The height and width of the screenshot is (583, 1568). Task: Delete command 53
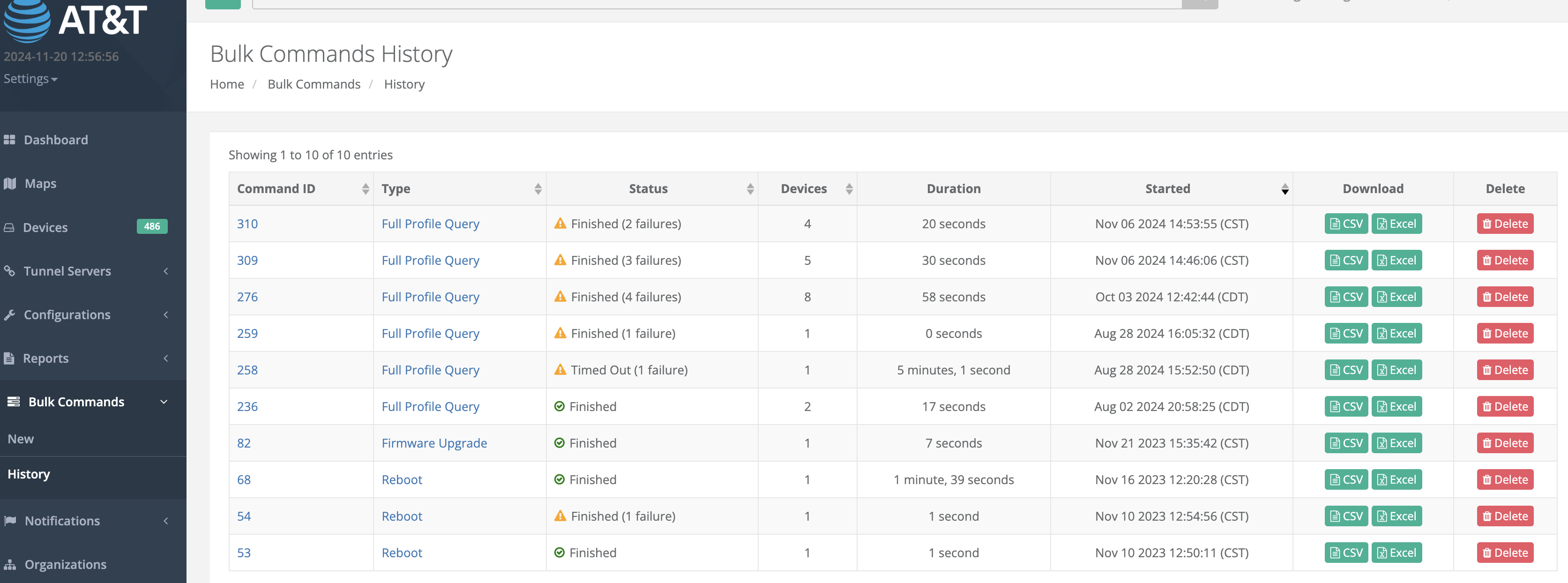coord(1505,553)
